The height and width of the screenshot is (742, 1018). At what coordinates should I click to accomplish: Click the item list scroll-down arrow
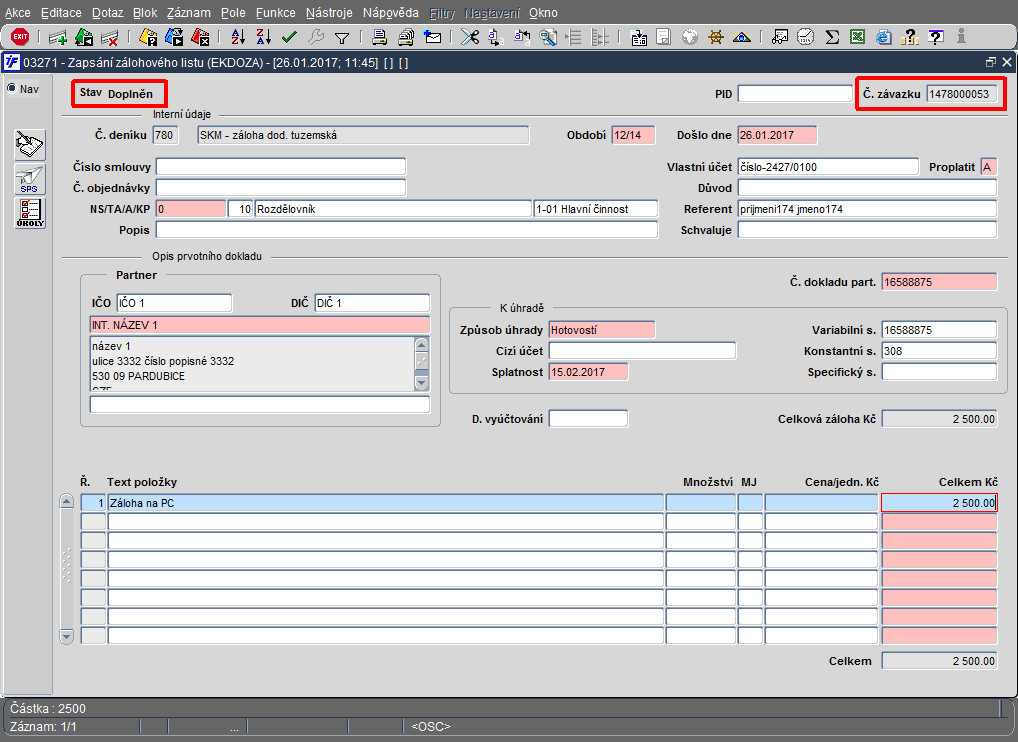tap(66, 636)
